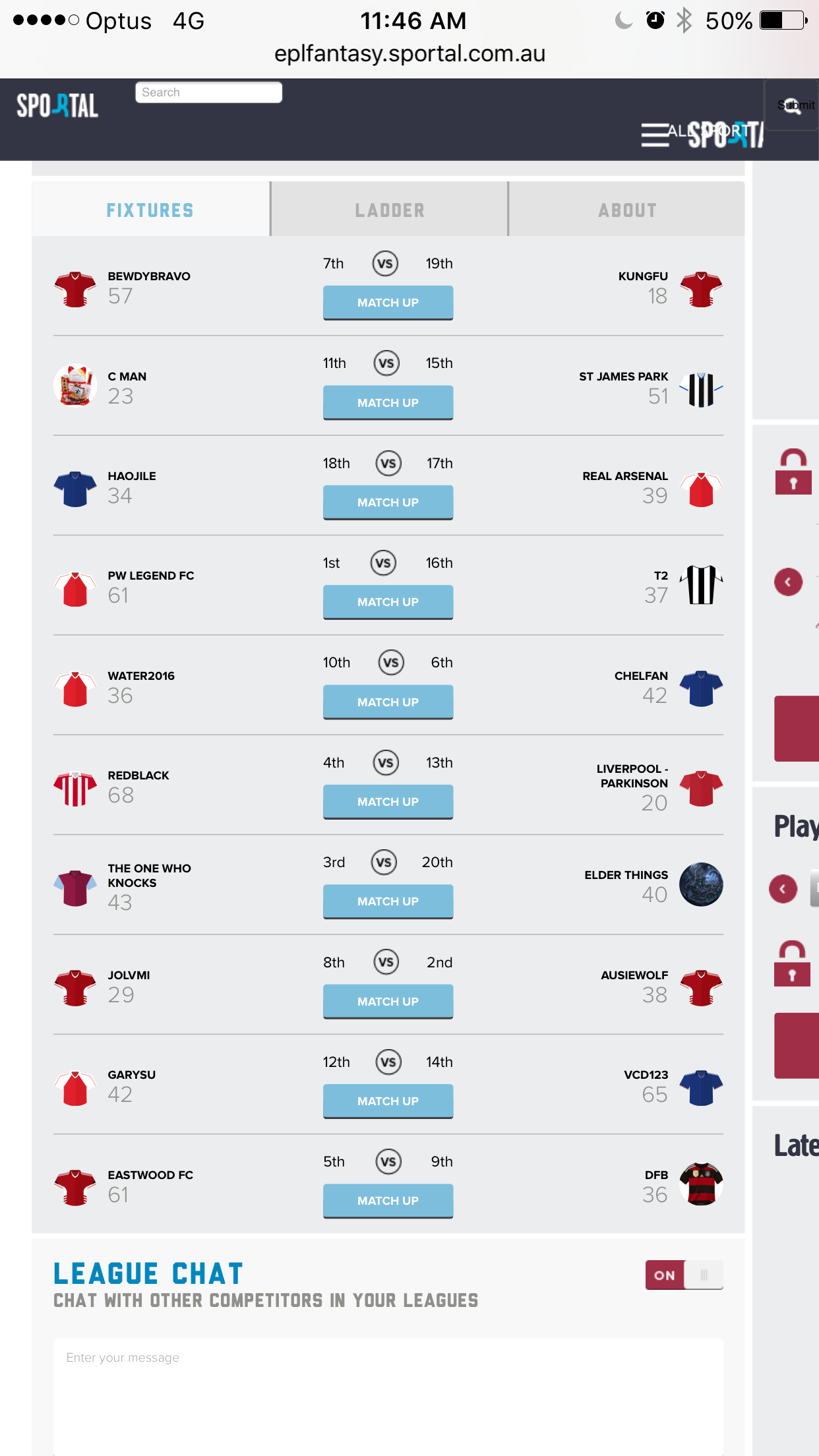Open the hamburger menu icon

coord(655,135)
